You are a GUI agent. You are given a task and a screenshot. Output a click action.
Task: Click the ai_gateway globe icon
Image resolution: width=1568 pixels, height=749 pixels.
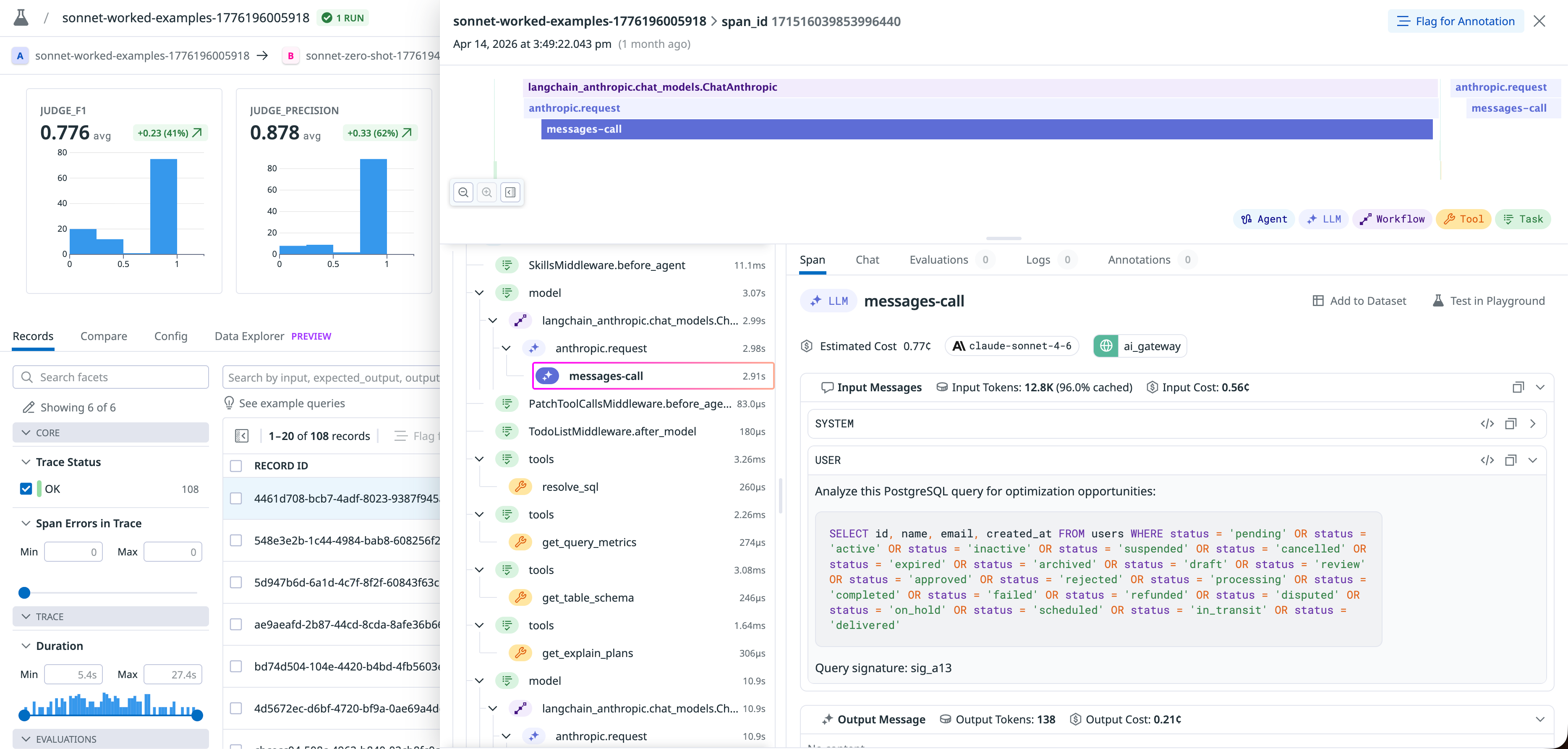(1106, 346)
